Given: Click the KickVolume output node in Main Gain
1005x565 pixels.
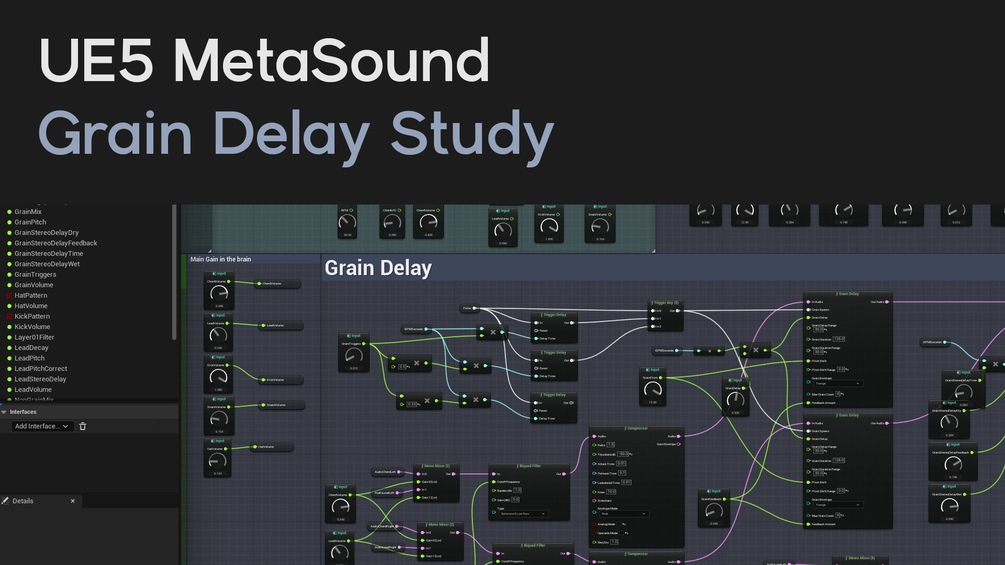Looking at the screenshot, I should tap(281, 380).
